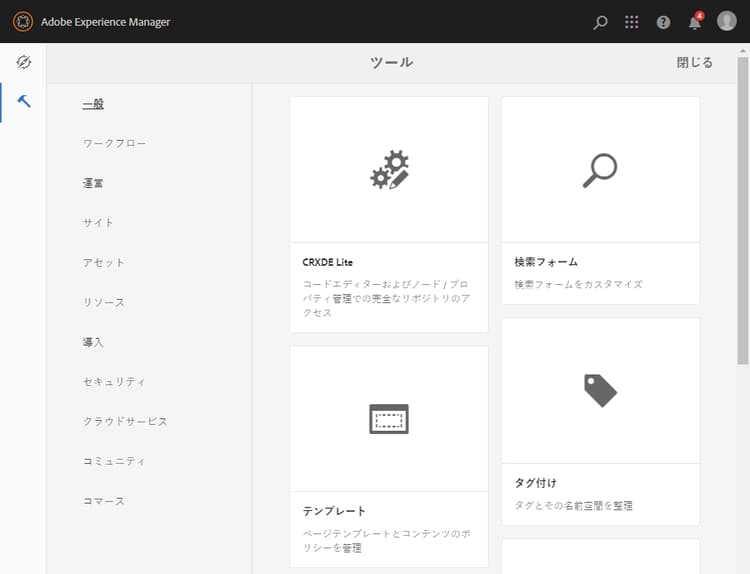Open the CRXDE Lite card title

coord(328,262)
